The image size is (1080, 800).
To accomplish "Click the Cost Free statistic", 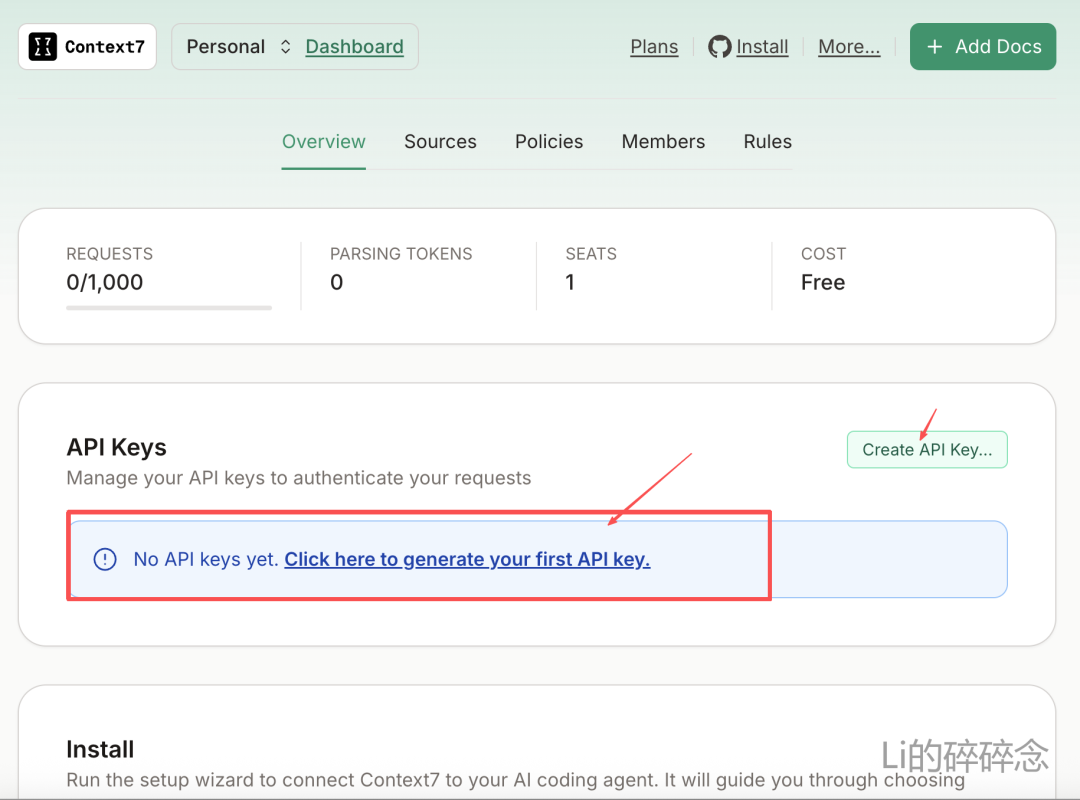I will 822,283.
